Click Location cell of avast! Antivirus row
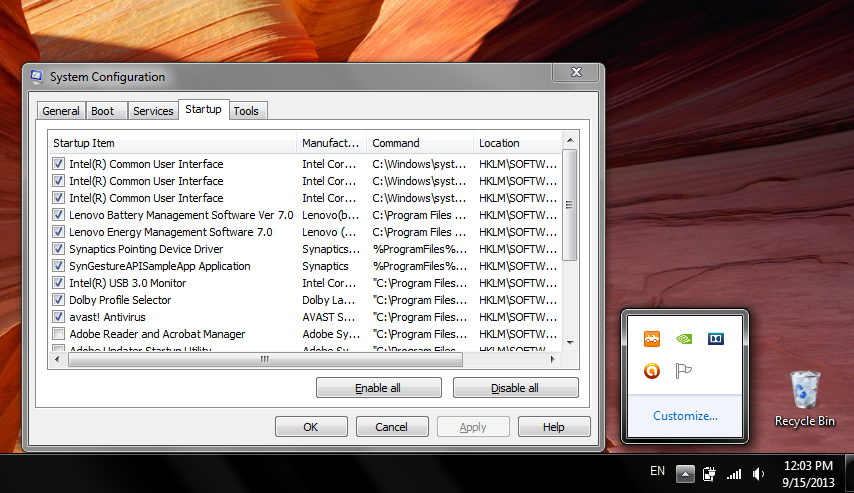Screen dimensions: 854x493 point(518,317)
